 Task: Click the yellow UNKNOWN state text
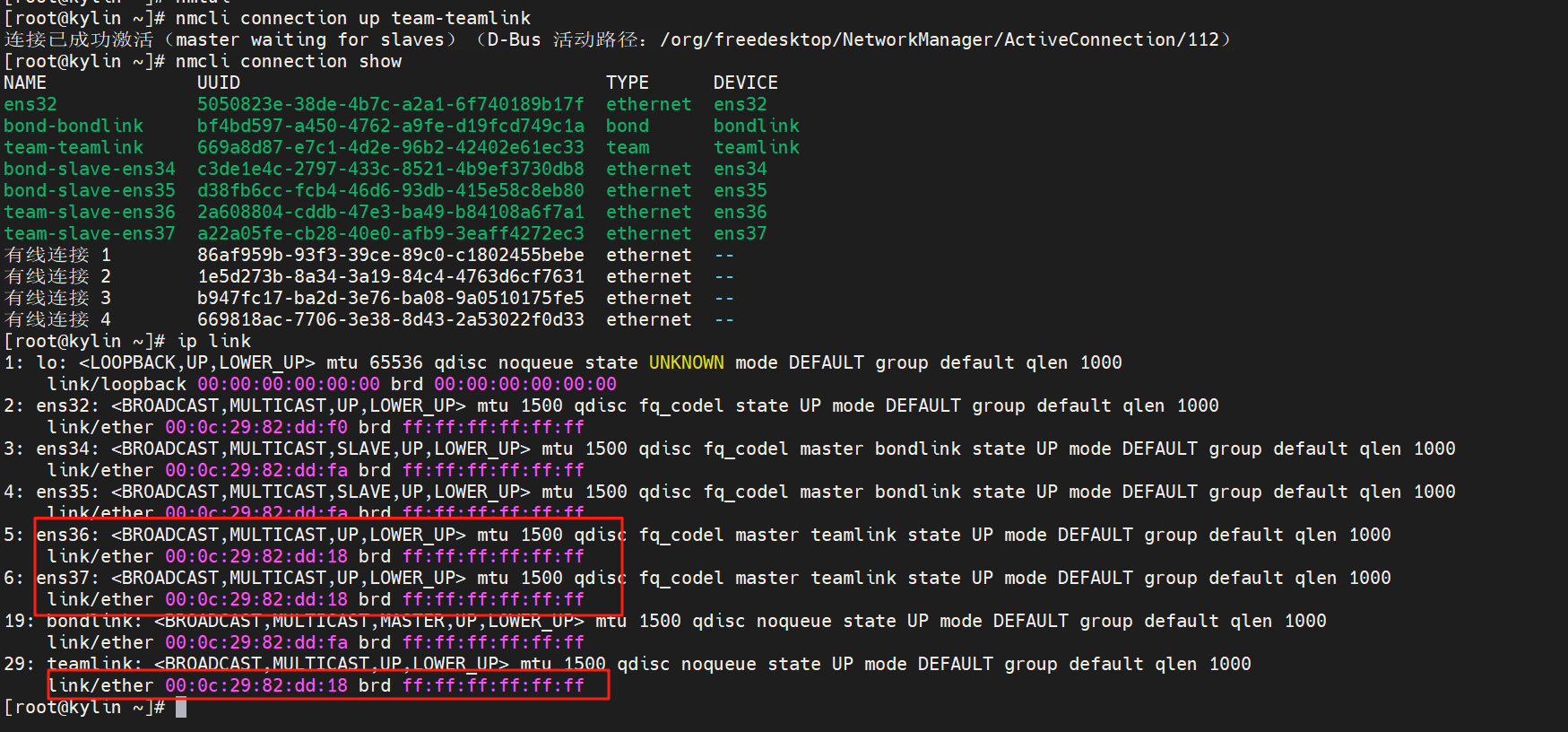686,362
